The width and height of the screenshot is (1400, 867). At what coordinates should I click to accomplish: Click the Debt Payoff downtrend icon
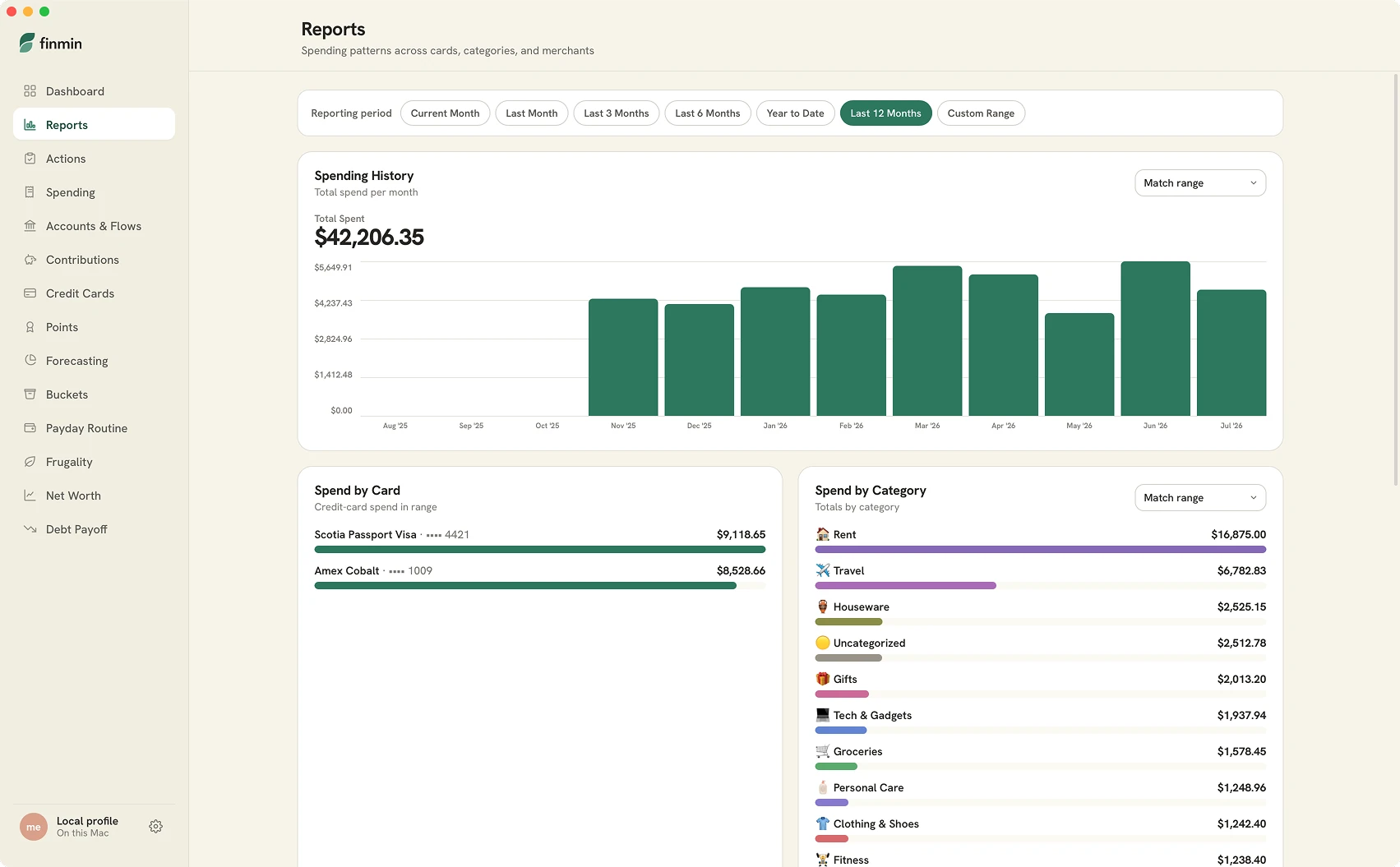[30, 529]
